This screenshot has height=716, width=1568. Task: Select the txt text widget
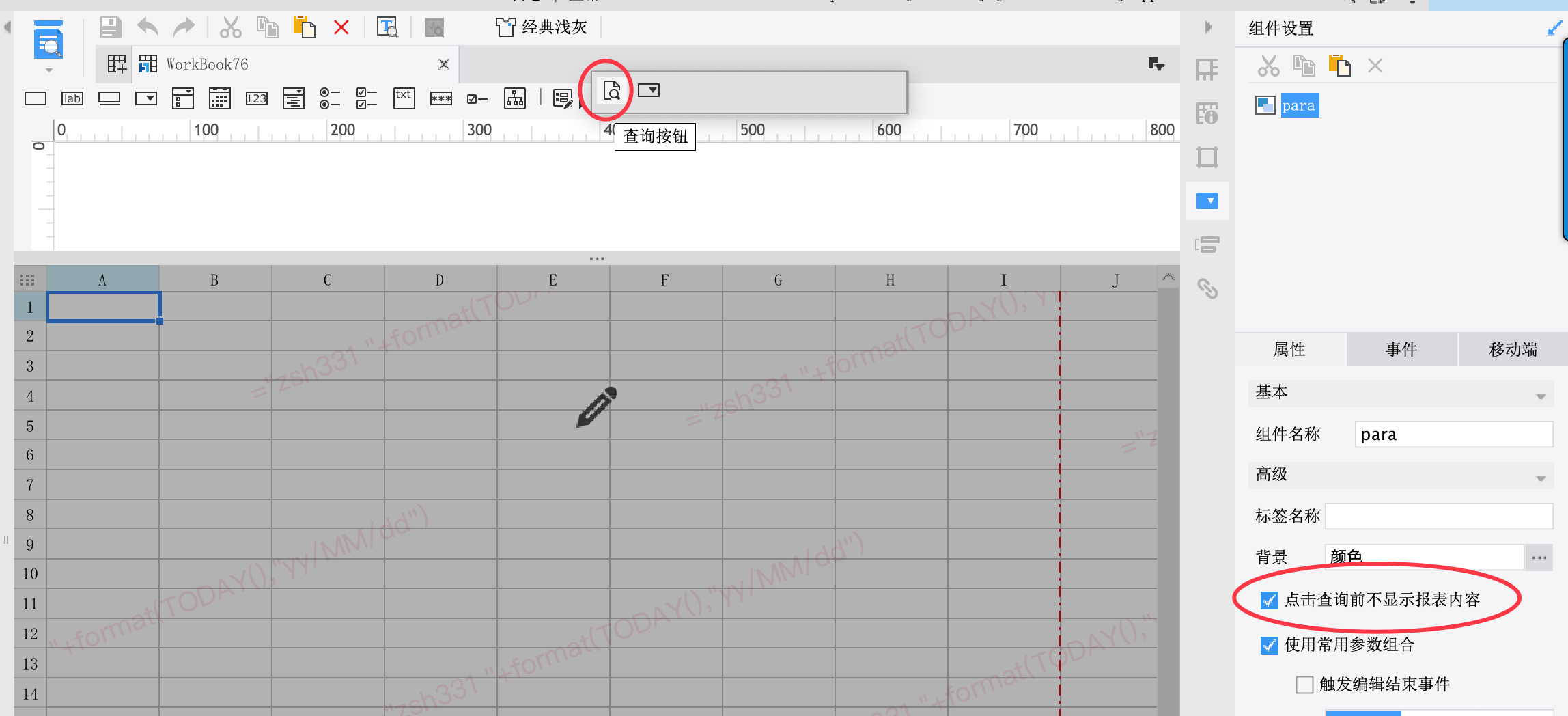404,98
